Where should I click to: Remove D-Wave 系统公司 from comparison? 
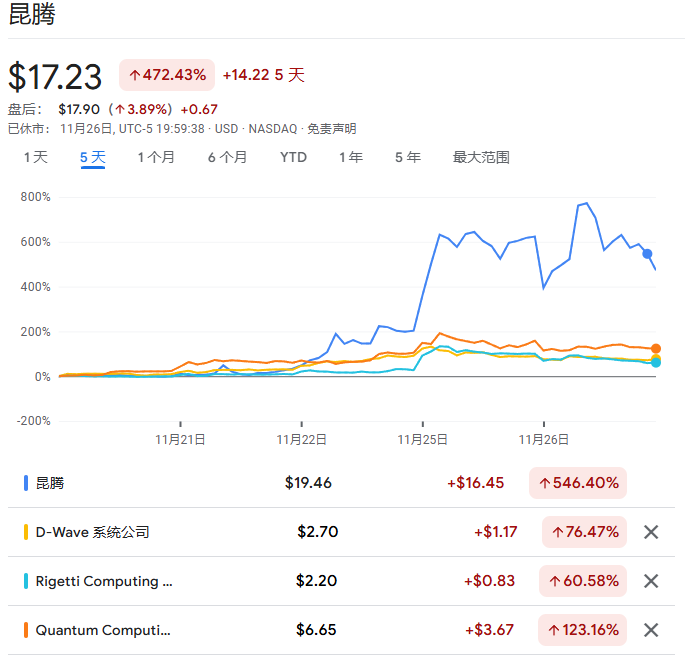[x=651, y=532]
